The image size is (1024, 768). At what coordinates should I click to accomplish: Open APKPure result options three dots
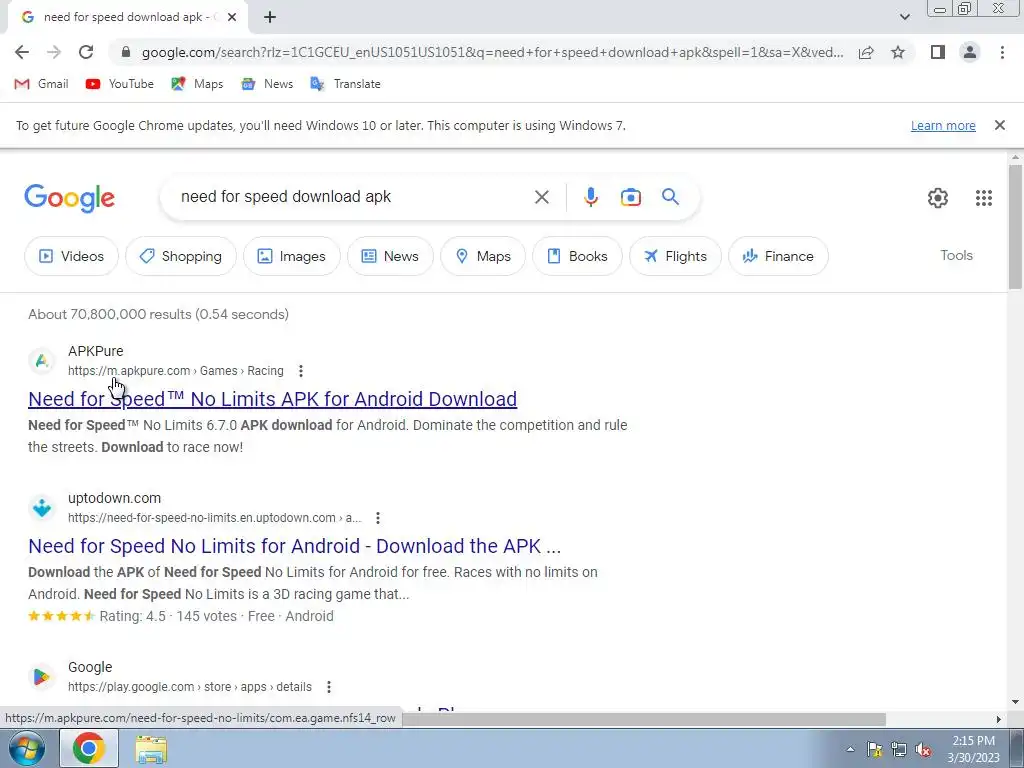(x=300, y=371)
